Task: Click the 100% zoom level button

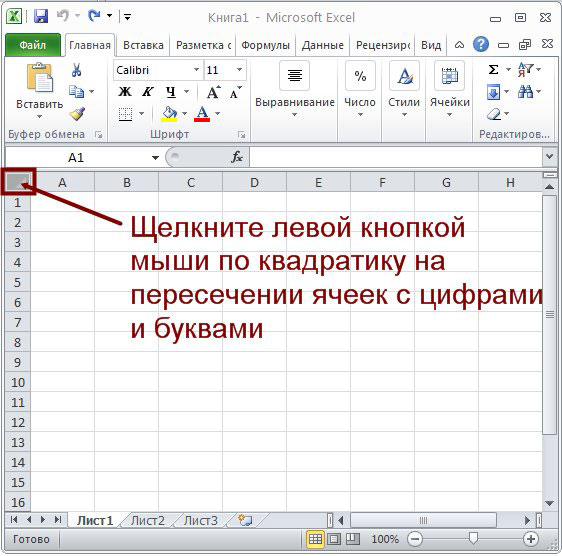Action: 385,539
